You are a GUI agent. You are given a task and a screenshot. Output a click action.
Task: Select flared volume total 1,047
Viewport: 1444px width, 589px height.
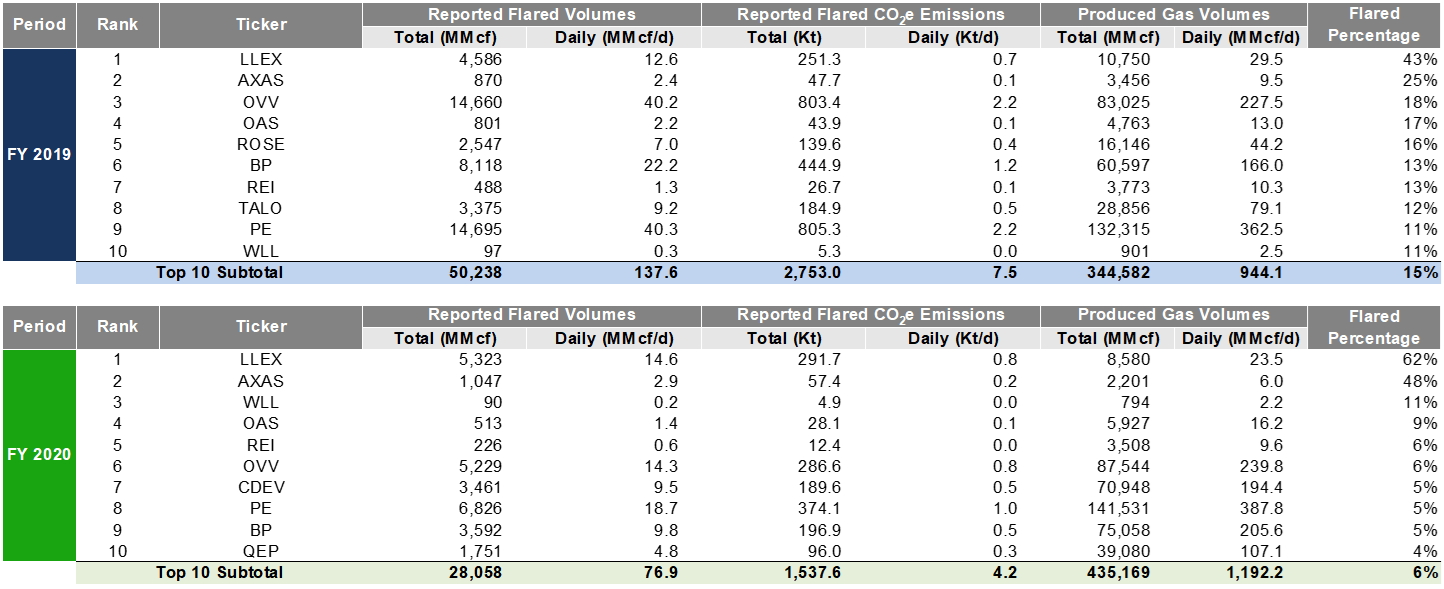coord(480,381)
